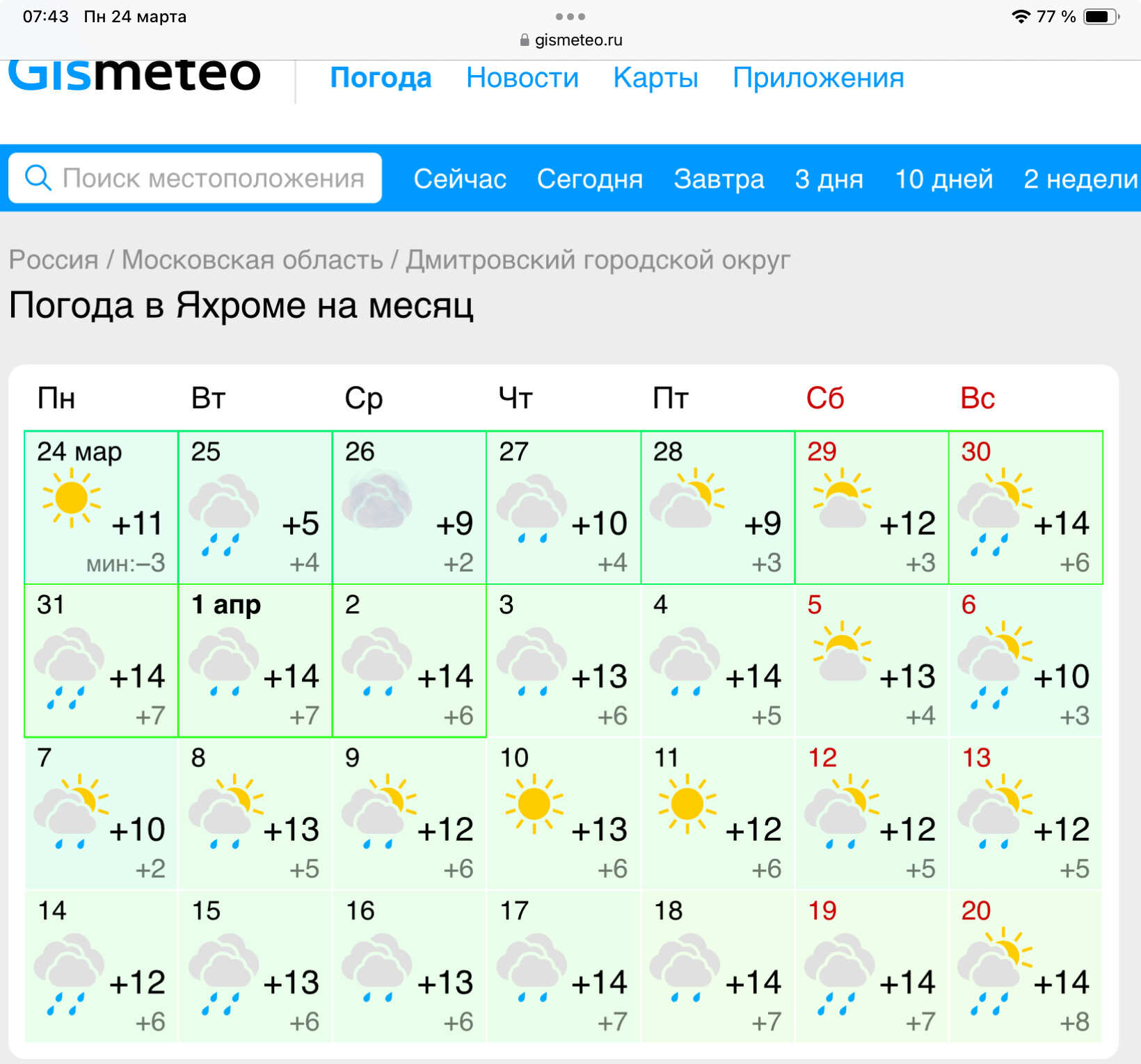Click the cloudy icon for March 26
Image resolution: width=1141 pixels, height=1064 pixels.
pos(378,499)
